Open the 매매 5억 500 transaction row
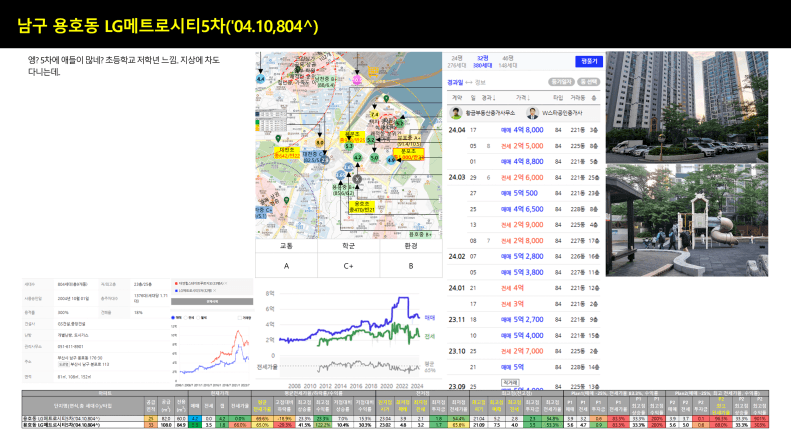 click(523, 193)
